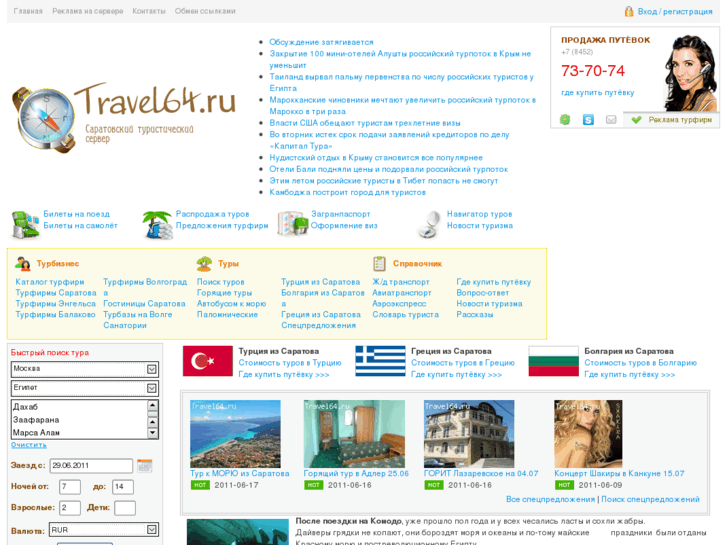Click the Travel64.ru compass logo

124,117
